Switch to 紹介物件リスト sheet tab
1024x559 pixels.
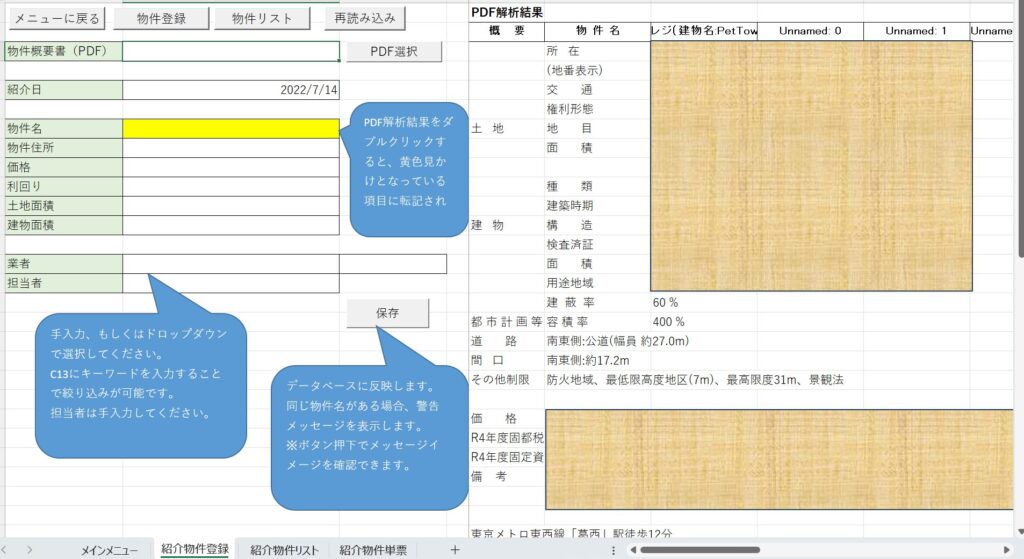pyautogui.click(x=284, y=550)
